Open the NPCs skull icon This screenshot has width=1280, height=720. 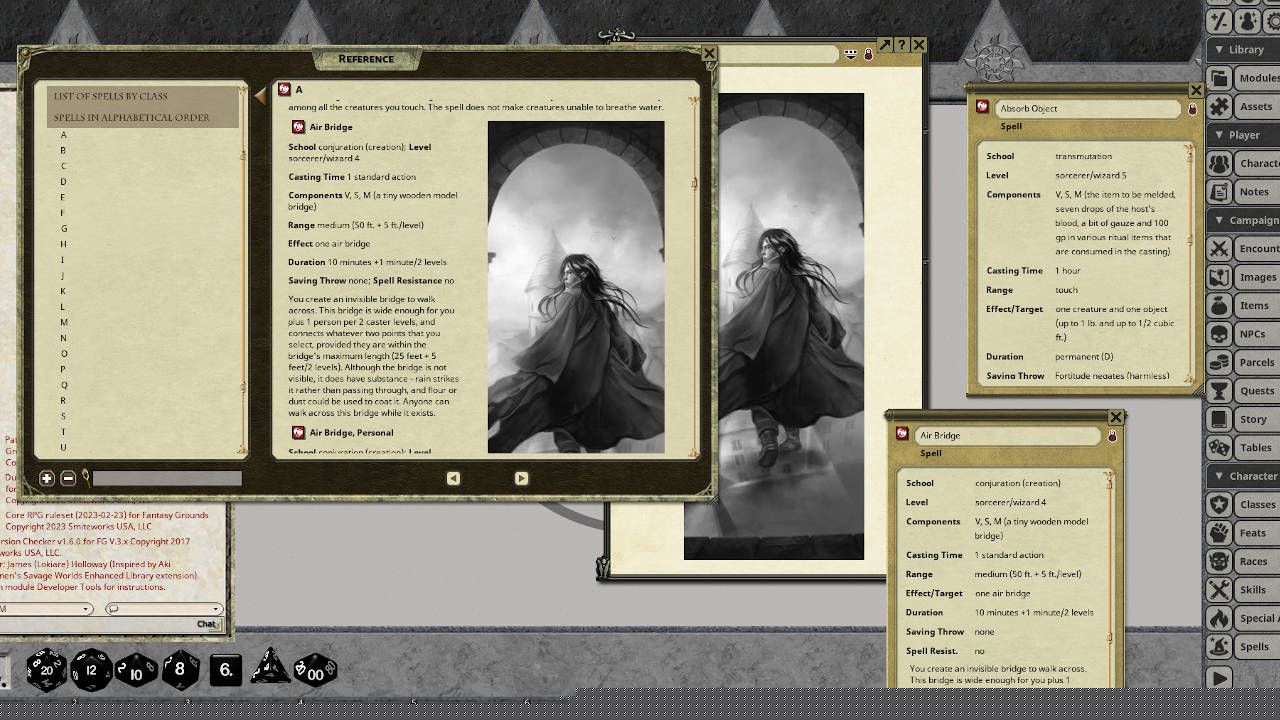(x=1219, y=334)
